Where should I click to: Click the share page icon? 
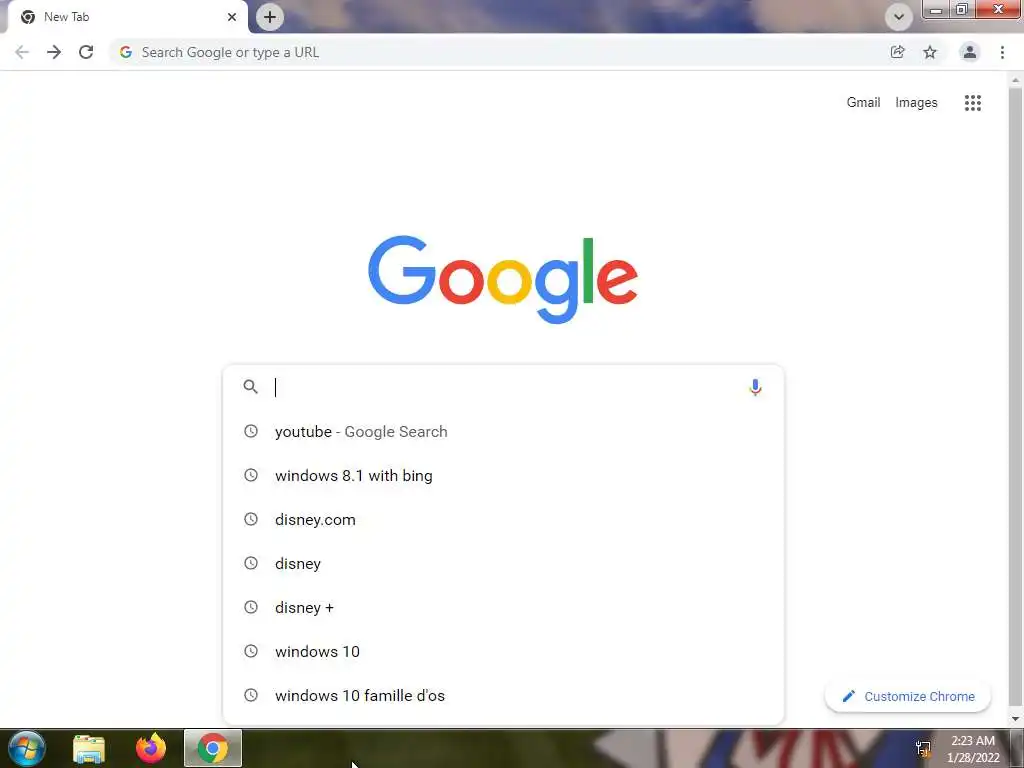coord(897,52)
